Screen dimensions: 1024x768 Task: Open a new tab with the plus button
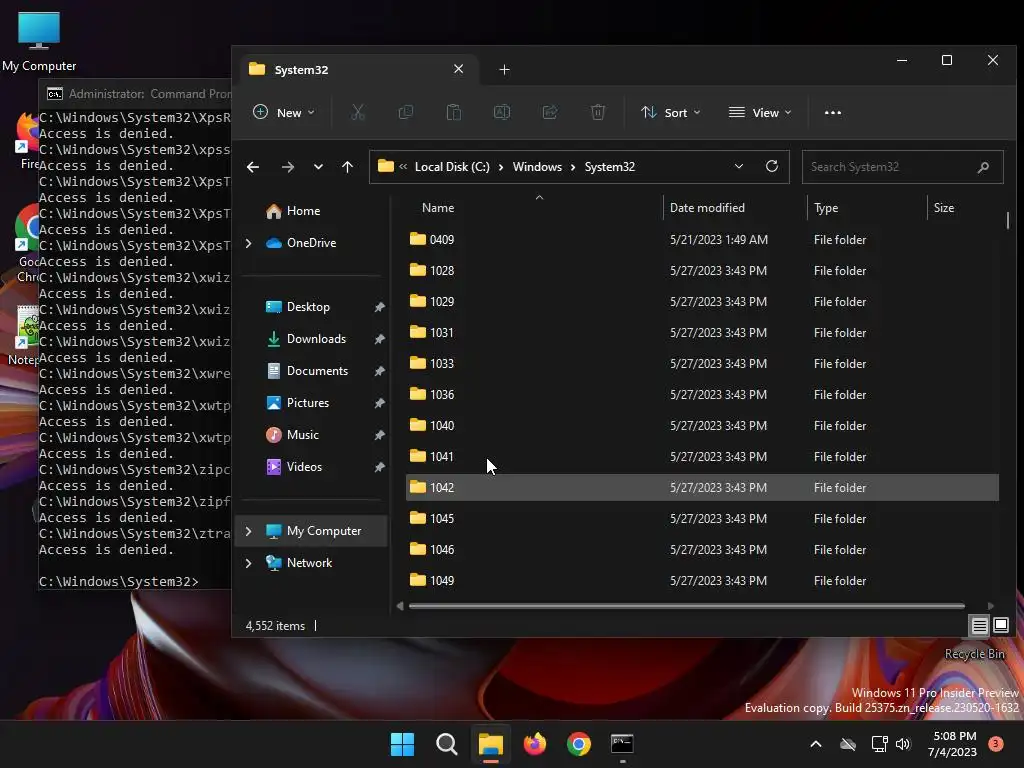(x=504, y=69)
